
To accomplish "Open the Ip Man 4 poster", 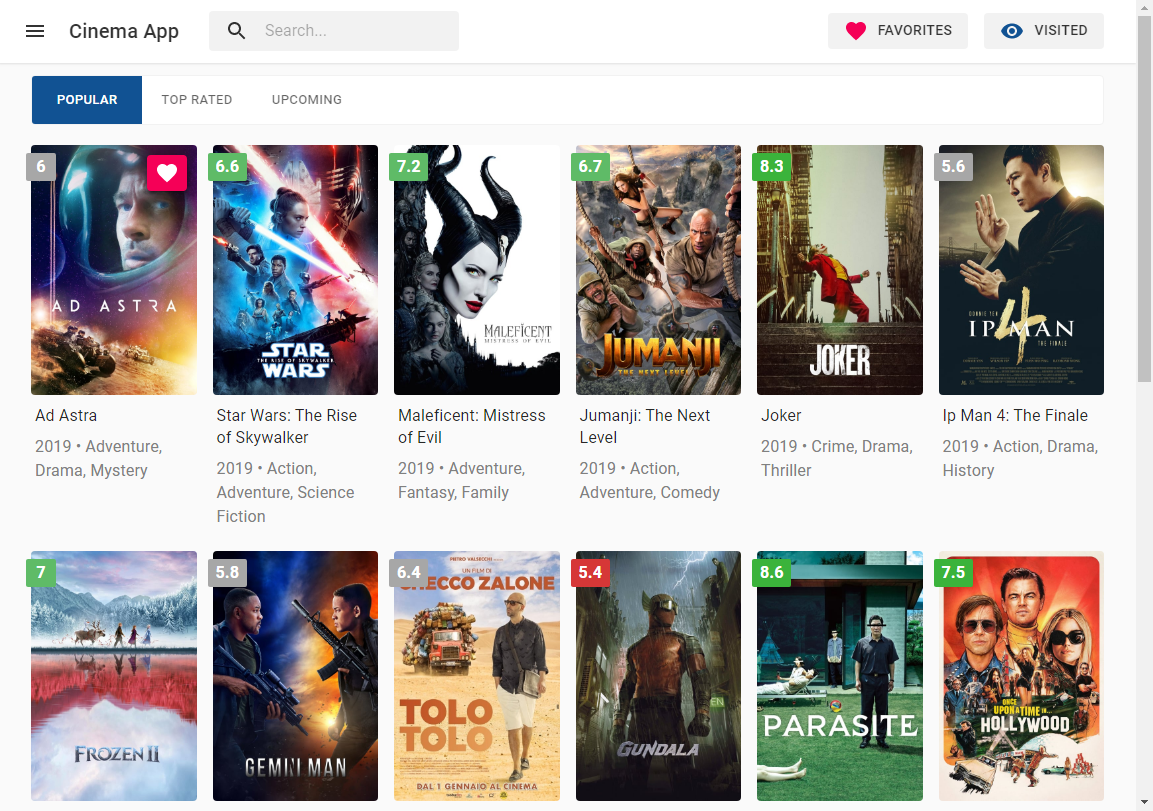I will click(x=1021, y=270).
